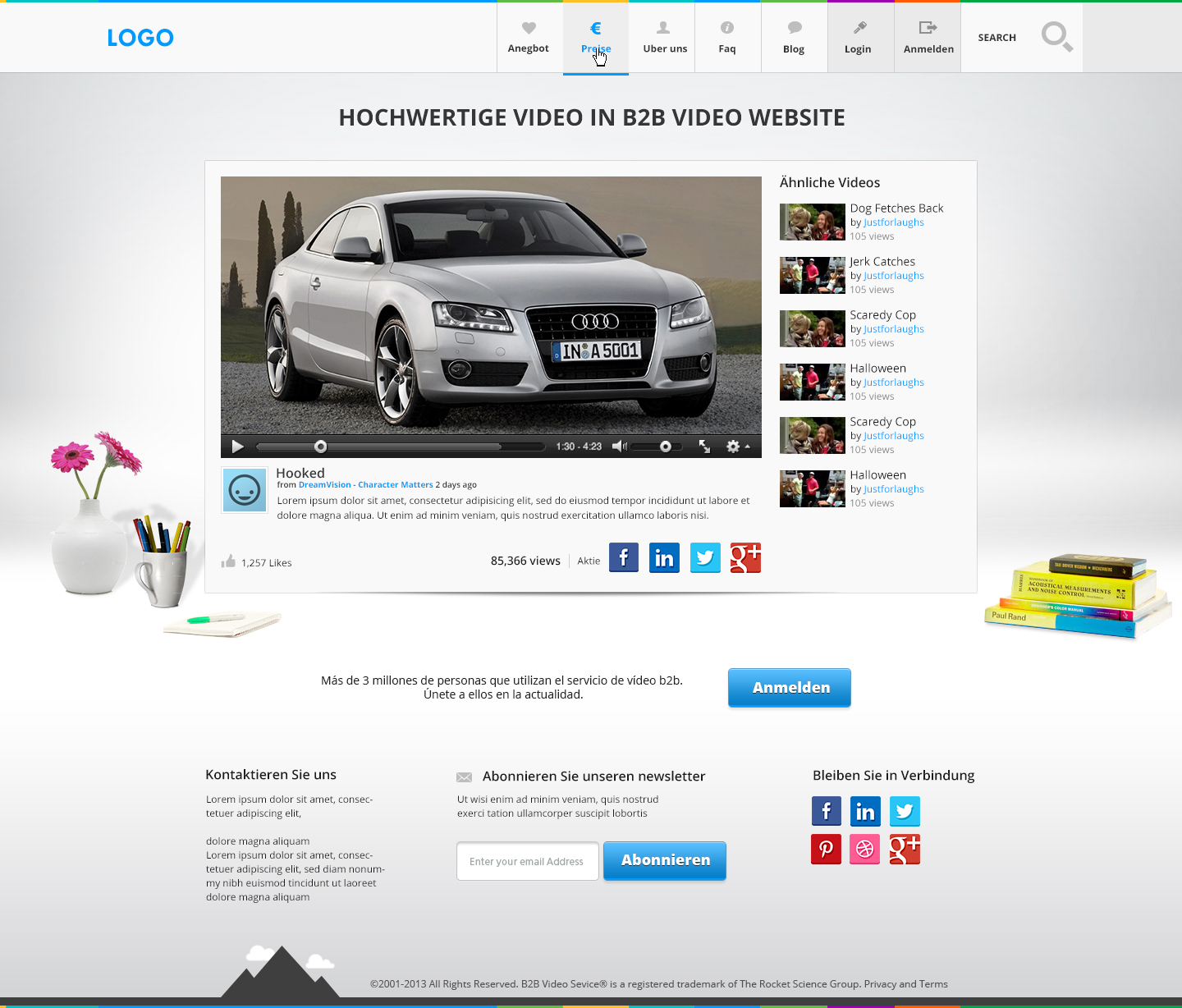The height and width of the screenshot is (1008, 1182).
Task: Click the Kontaktieren Sie uns heading
Action: (271, 775)
